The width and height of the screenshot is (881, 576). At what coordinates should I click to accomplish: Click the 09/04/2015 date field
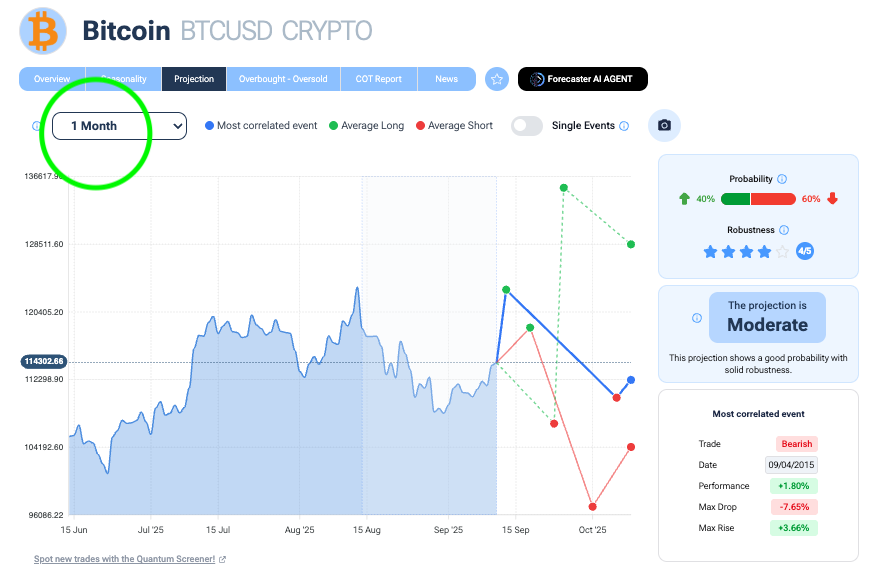tap(791, 465)
